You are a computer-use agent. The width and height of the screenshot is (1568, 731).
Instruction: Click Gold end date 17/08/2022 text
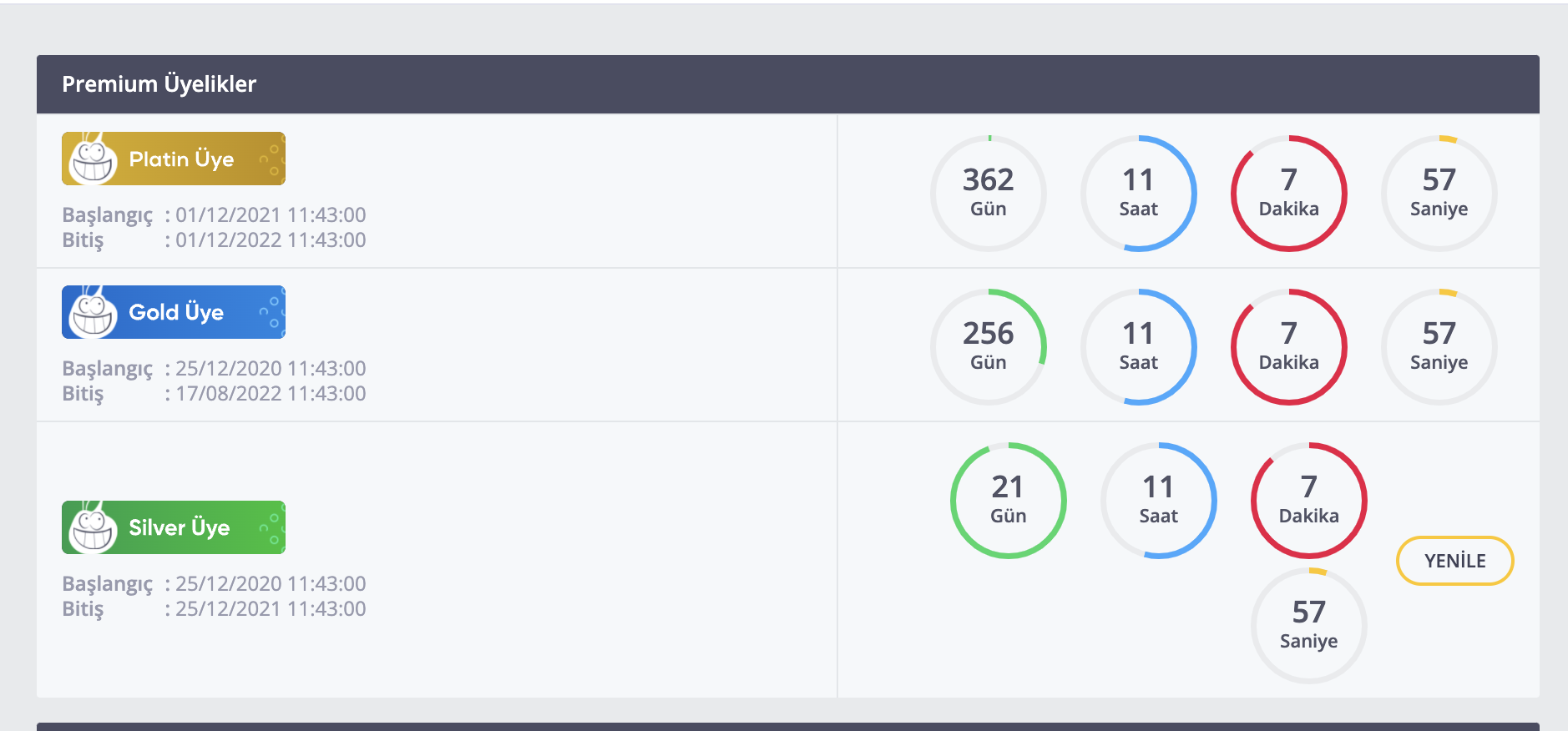pyautogui.click(x=271, y=394)
